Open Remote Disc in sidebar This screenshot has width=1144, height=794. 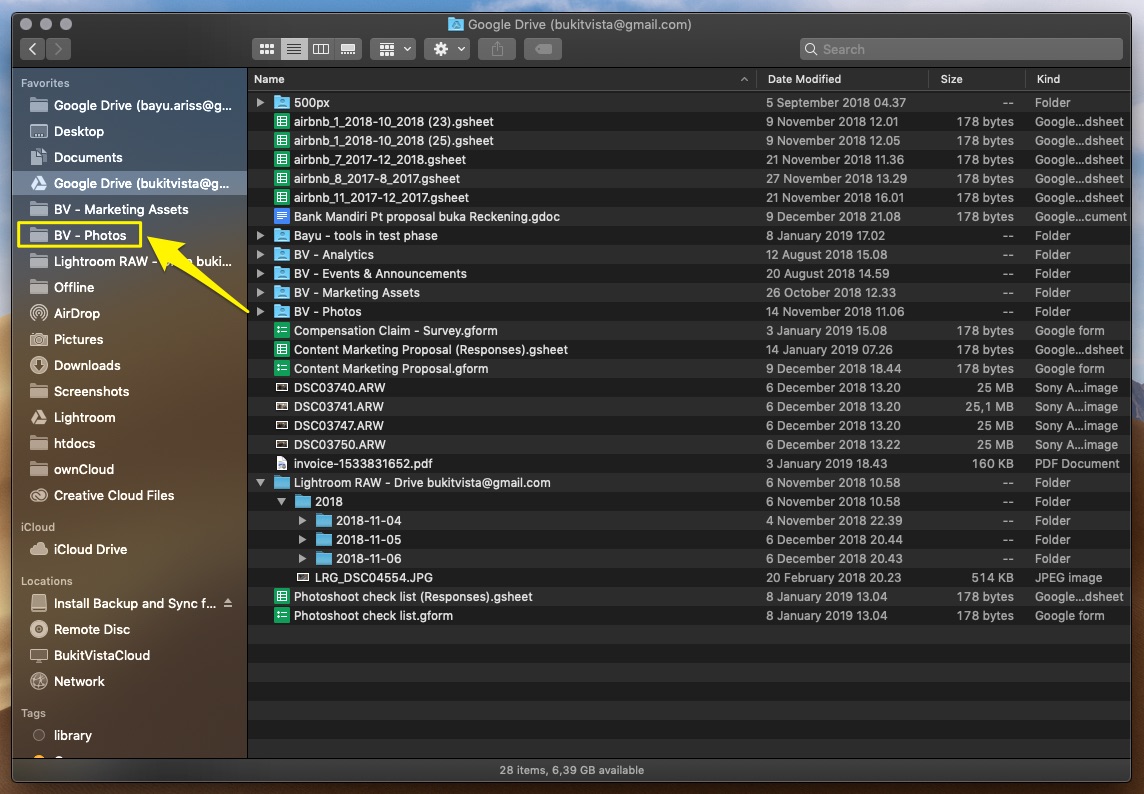(x=130, y=629)
